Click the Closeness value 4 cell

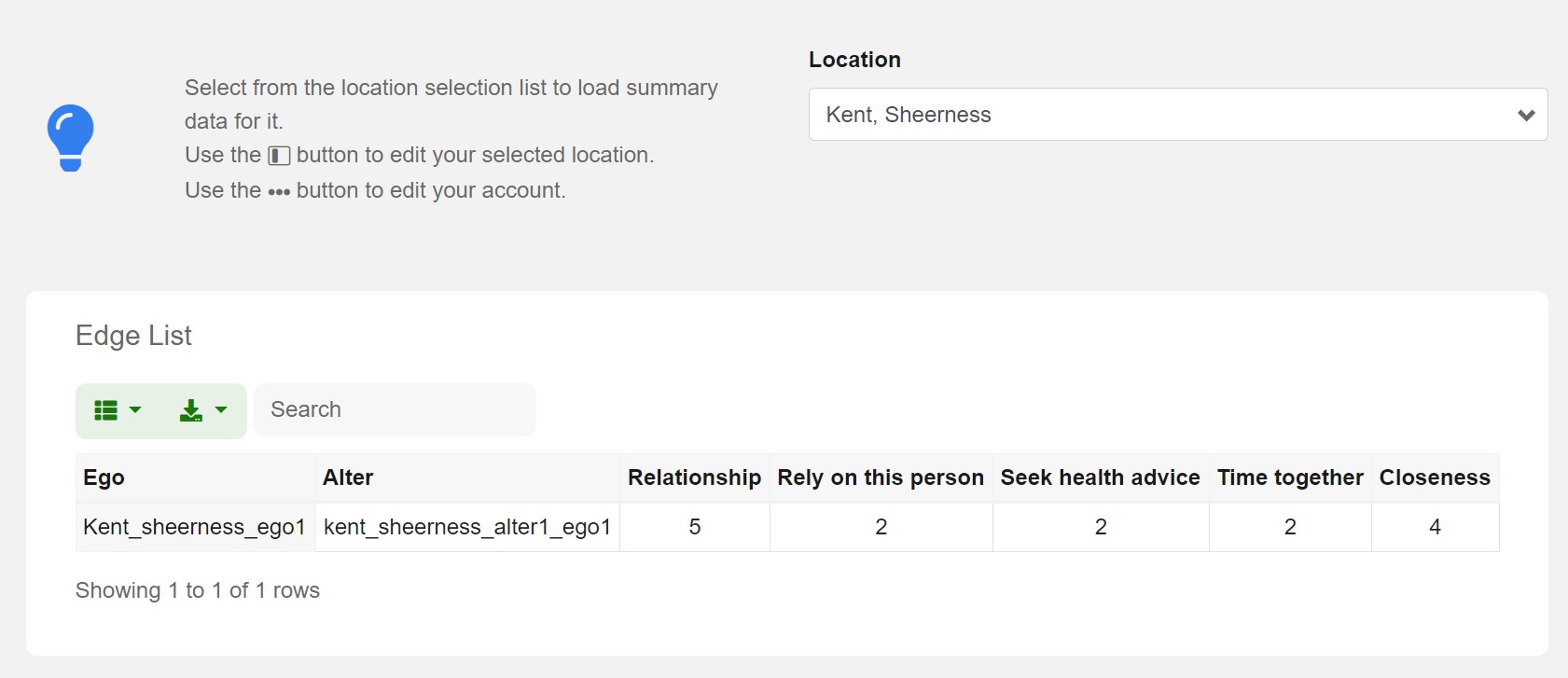click(x=1435, y=527)
